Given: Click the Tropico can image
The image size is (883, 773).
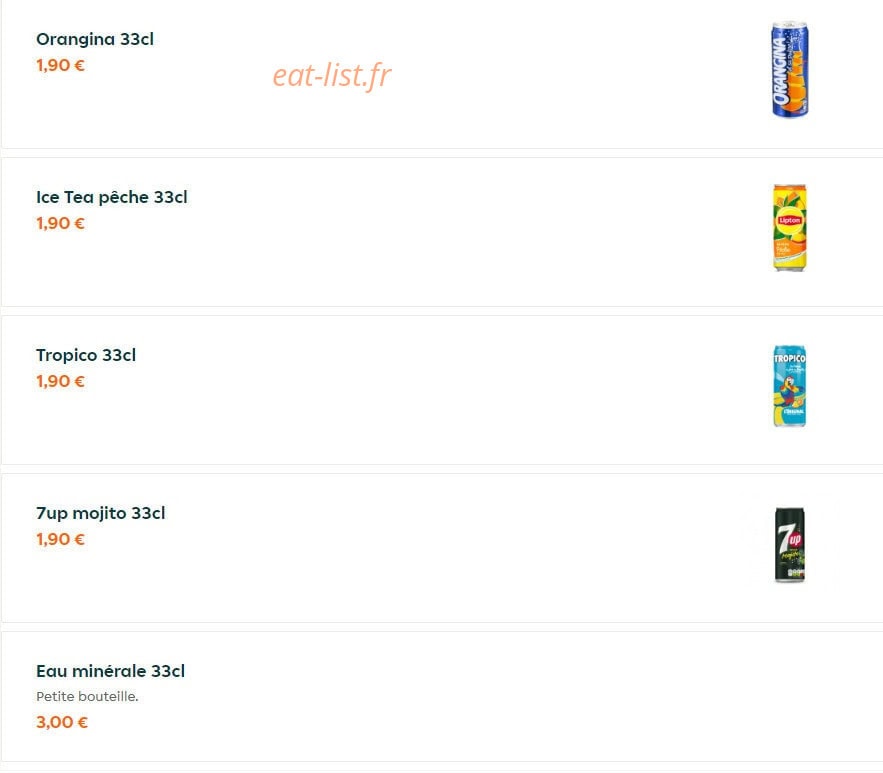Looking at the screenshot, I should [x=790, y=386].
